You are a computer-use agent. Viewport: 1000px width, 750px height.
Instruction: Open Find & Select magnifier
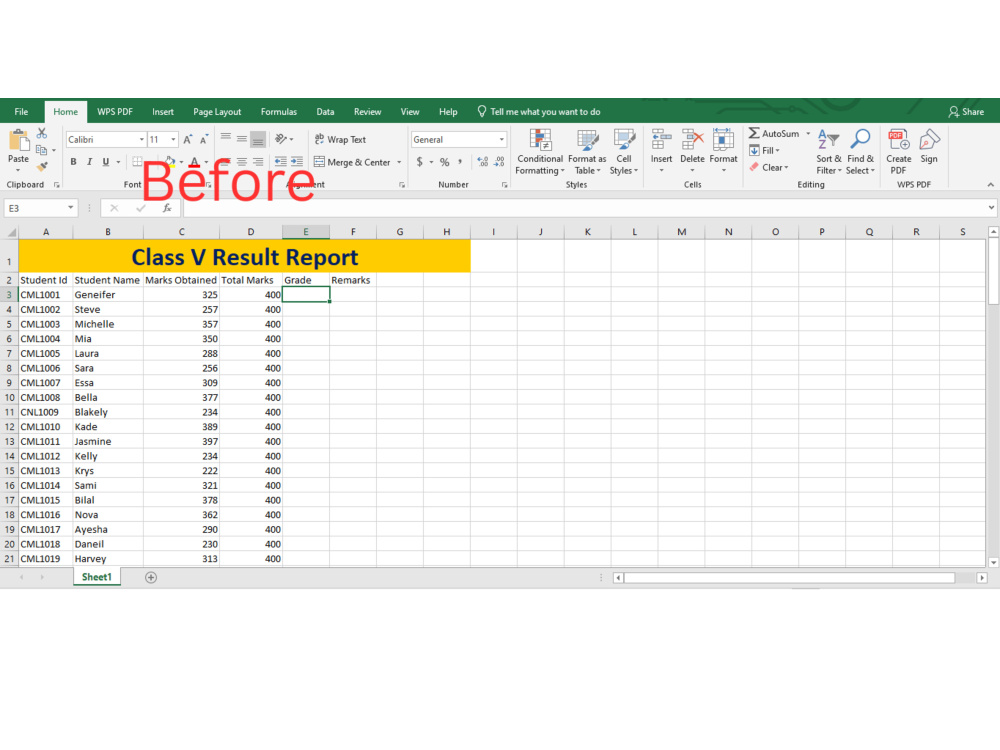coord(860,152)
